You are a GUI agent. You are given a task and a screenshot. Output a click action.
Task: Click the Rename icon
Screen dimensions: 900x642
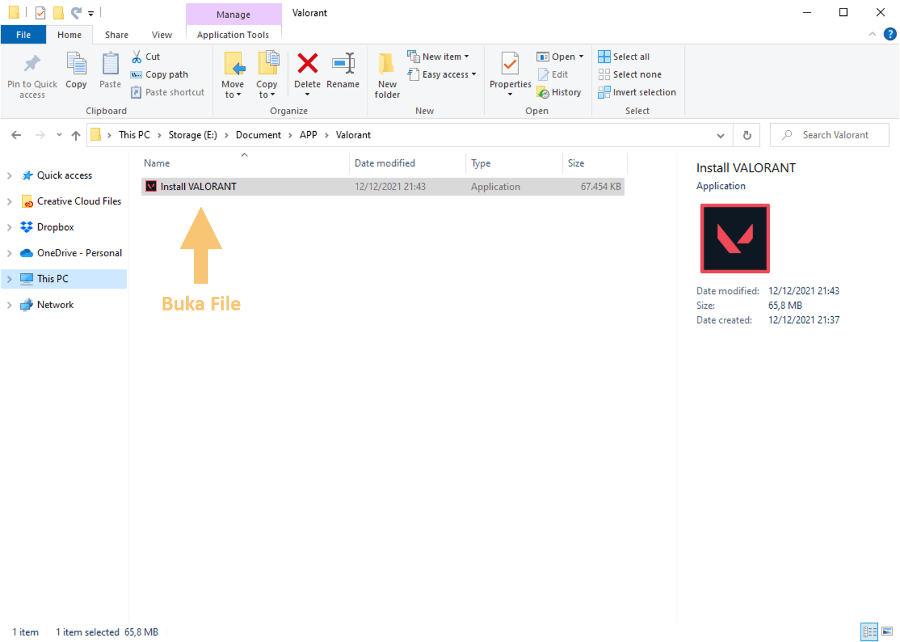pyautogui.click(x=343, y=63)
